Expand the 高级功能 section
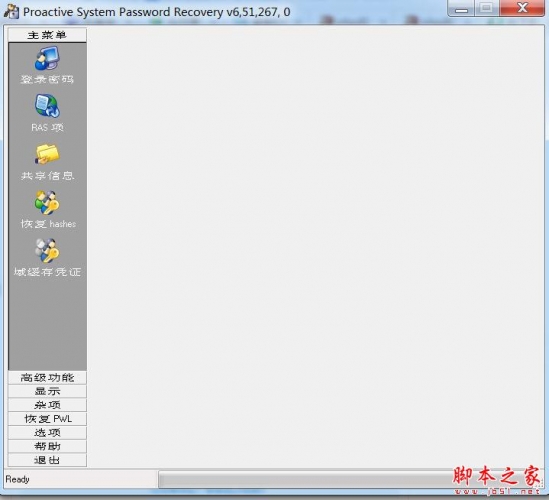This screenshot has height=500, width=549. 47,378
